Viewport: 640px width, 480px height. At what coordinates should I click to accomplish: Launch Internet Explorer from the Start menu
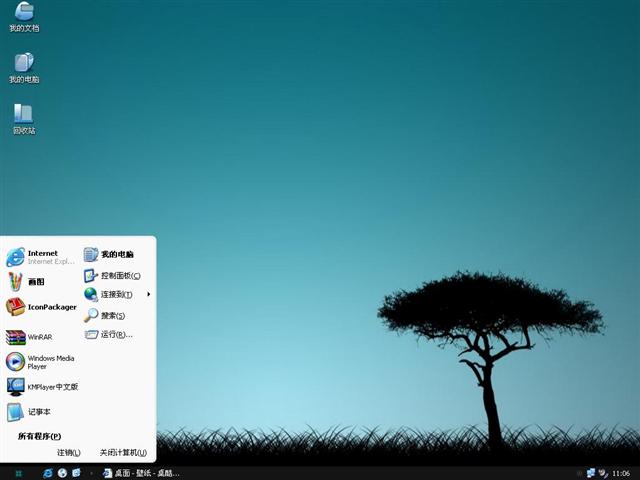point(41,257)
